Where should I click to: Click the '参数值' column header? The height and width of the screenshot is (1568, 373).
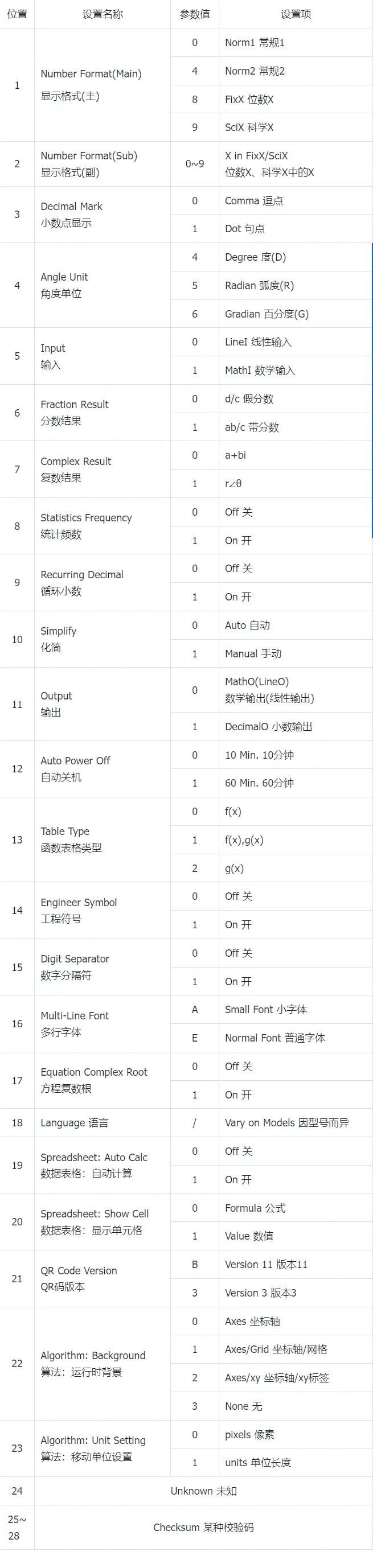[195, 14]
